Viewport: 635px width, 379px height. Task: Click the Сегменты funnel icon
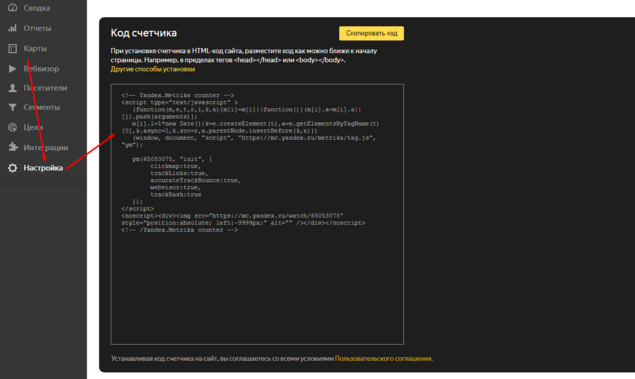(x=13, y=107)
